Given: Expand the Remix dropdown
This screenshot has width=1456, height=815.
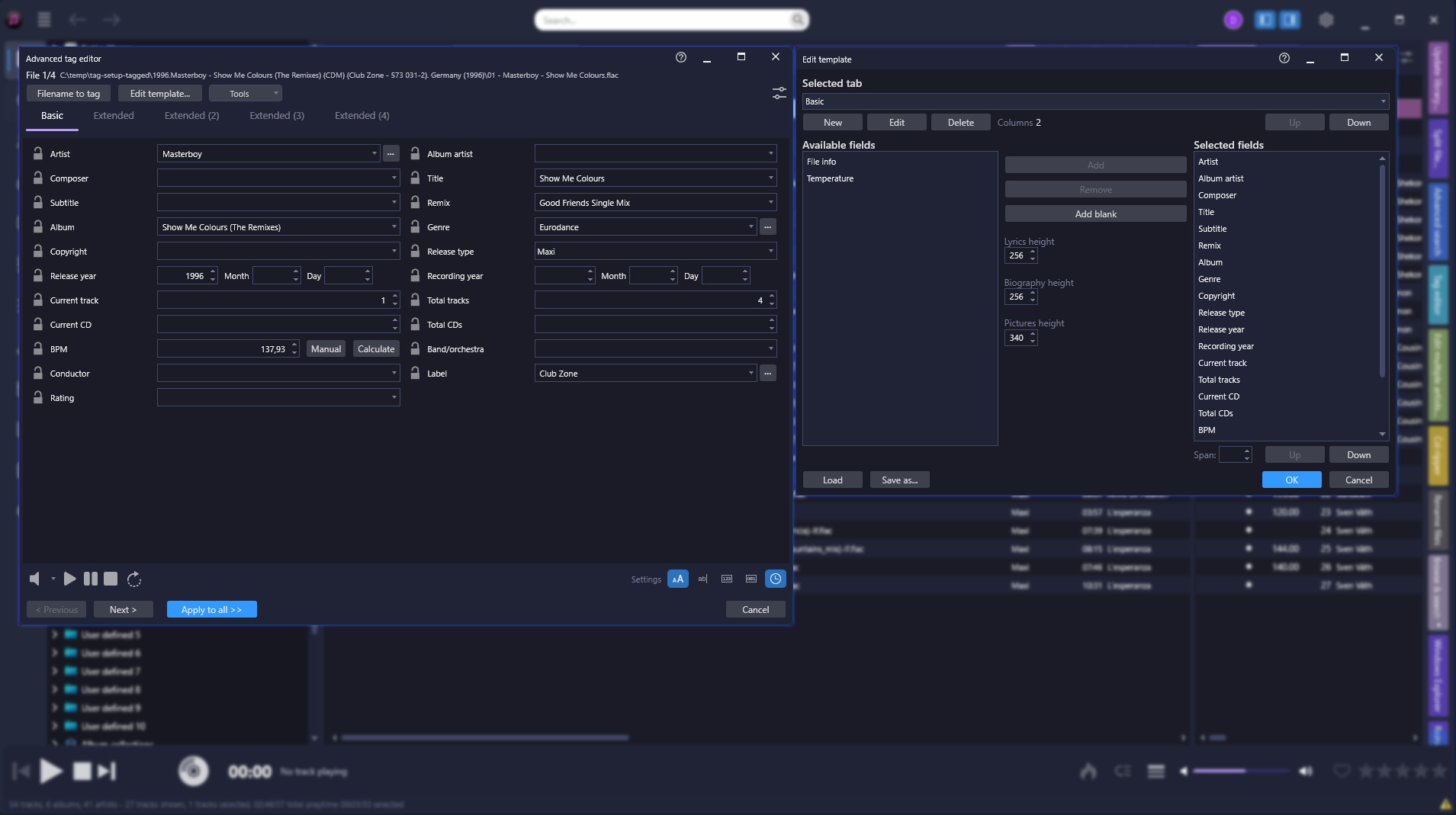Looking at the screenshot, I should 770,202.
